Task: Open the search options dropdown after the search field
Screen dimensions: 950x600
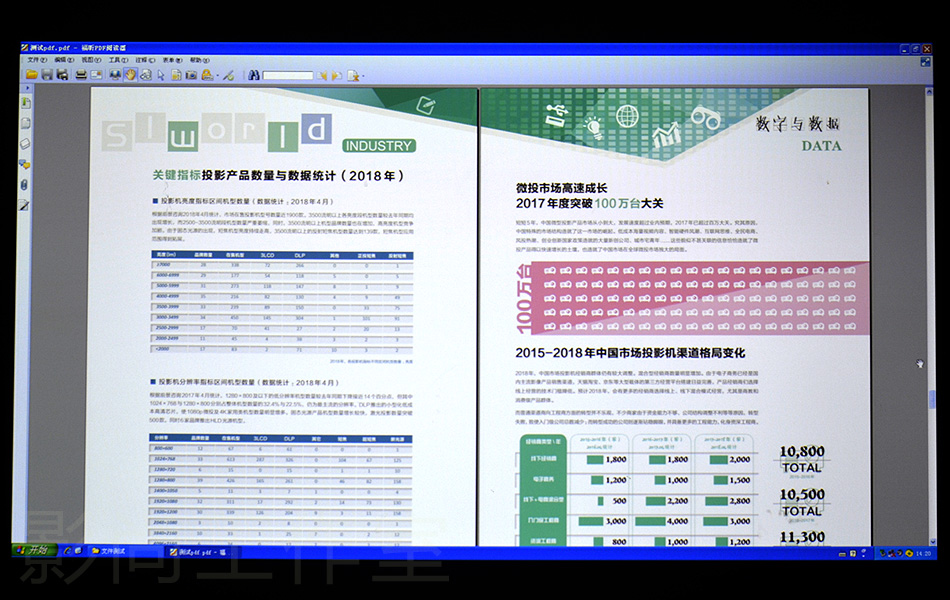Action: (x=363, y=76)
